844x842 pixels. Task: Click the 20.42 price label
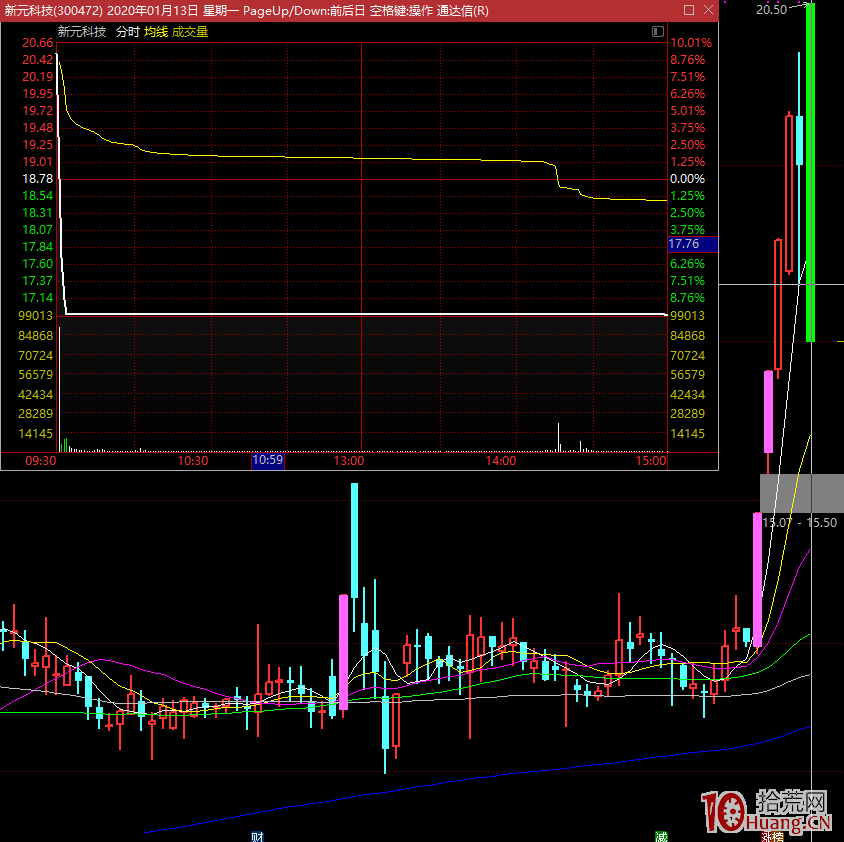click(x=38, y=60)
